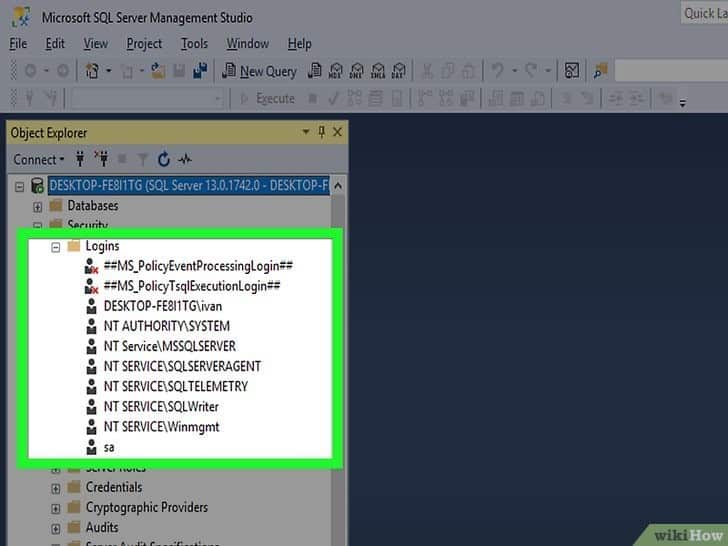Viewport: 728px width, 546px height.
Task: Click the Object Explorer filter funnel icon
Action: click(x=143, y=160)
